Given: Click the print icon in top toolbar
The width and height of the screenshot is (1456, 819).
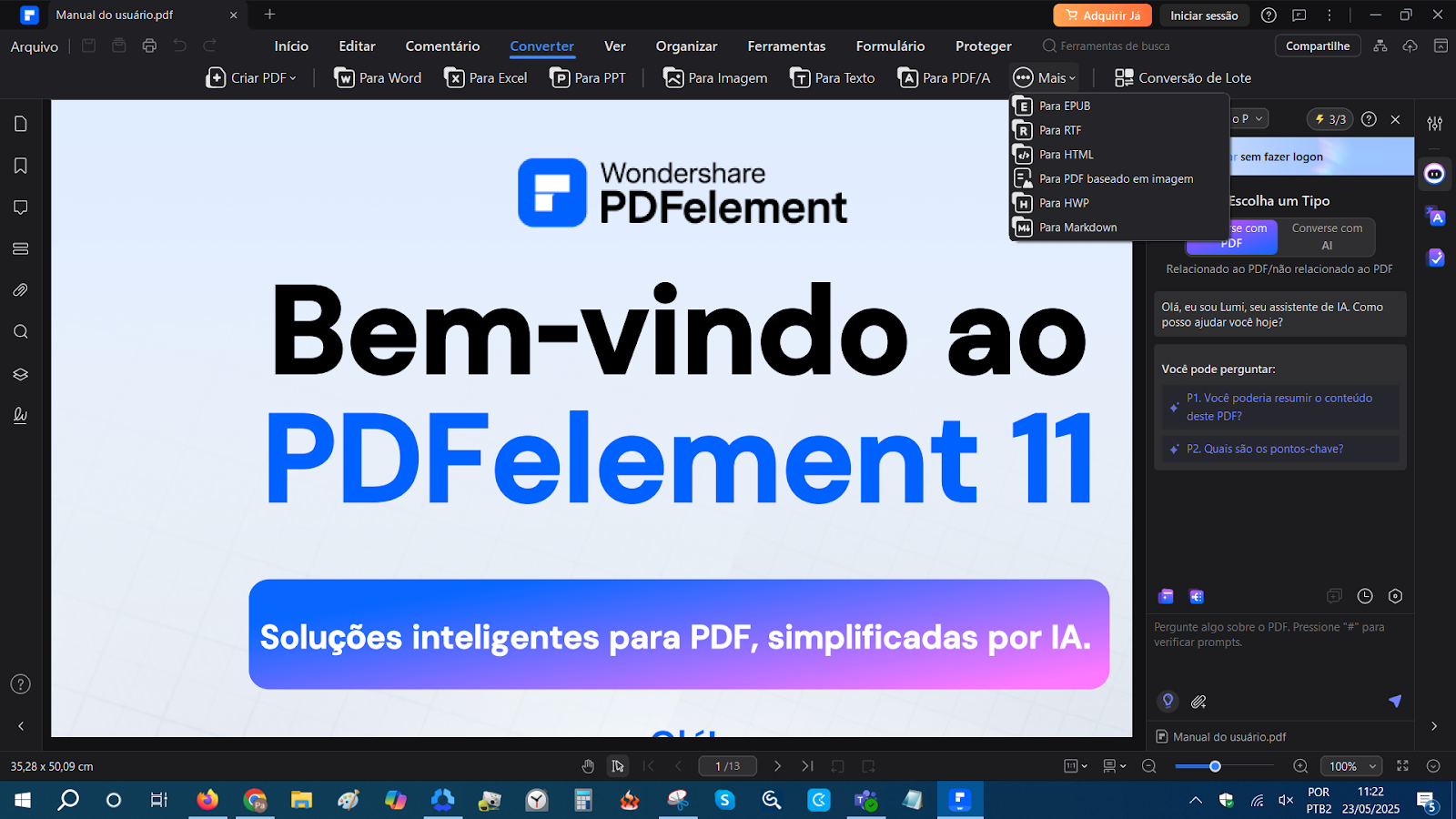Looking at the screenshot, I should pyautogui.click(x=149, y=45).
